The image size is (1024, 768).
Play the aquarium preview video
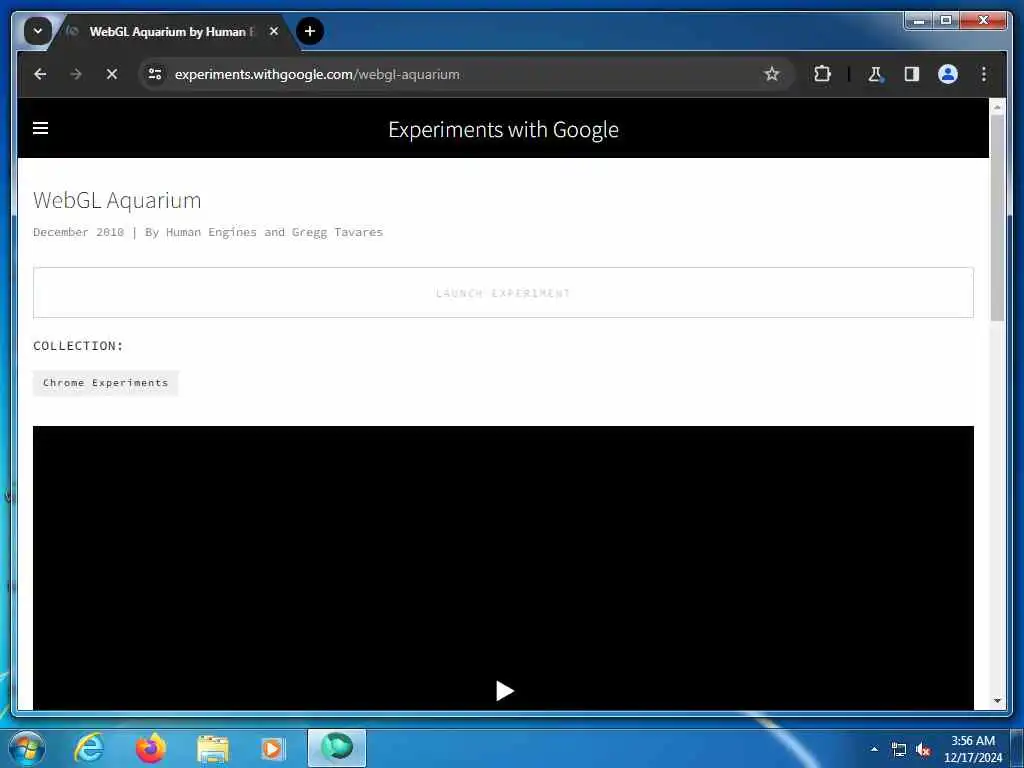[504, 690]
